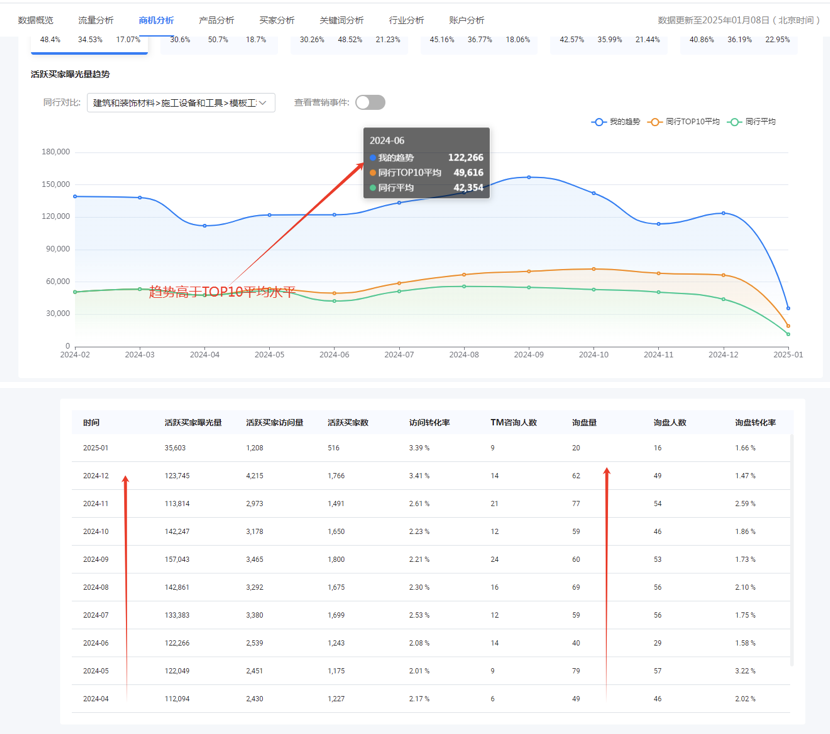
Task: Click the 2.59 % inquiry conversion value
Action: click(x=745, y=503)
